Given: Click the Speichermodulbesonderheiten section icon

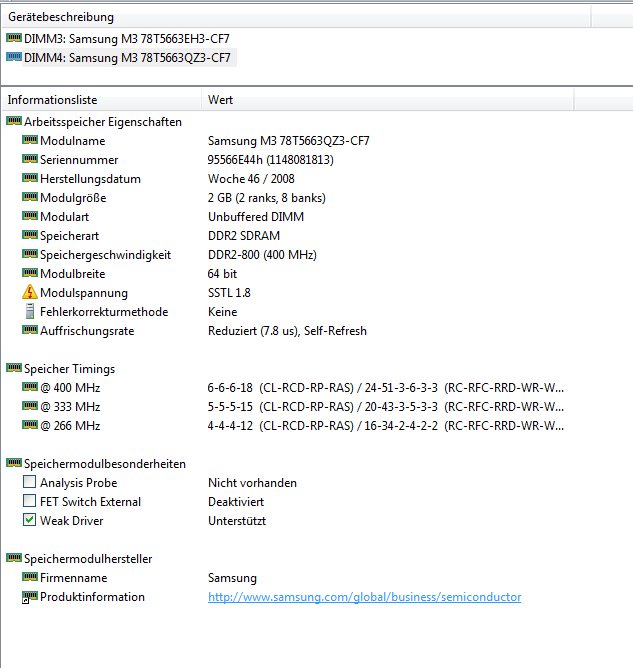Looking at the screenshot, I should [x=14, y=463].
